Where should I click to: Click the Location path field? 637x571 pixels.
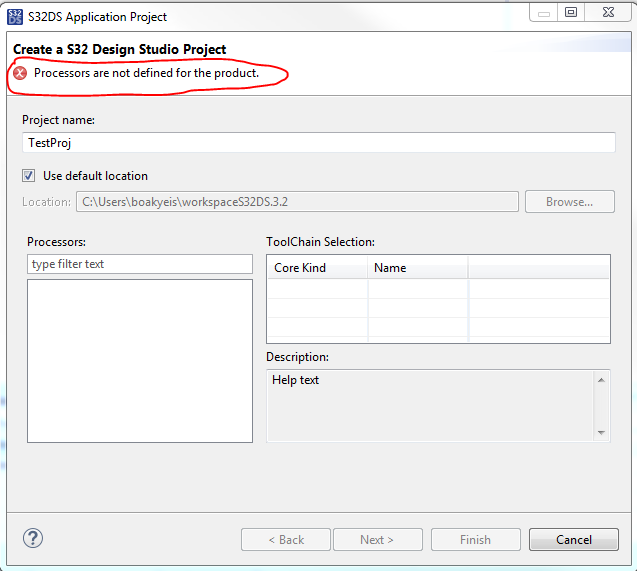click(297, 202)
